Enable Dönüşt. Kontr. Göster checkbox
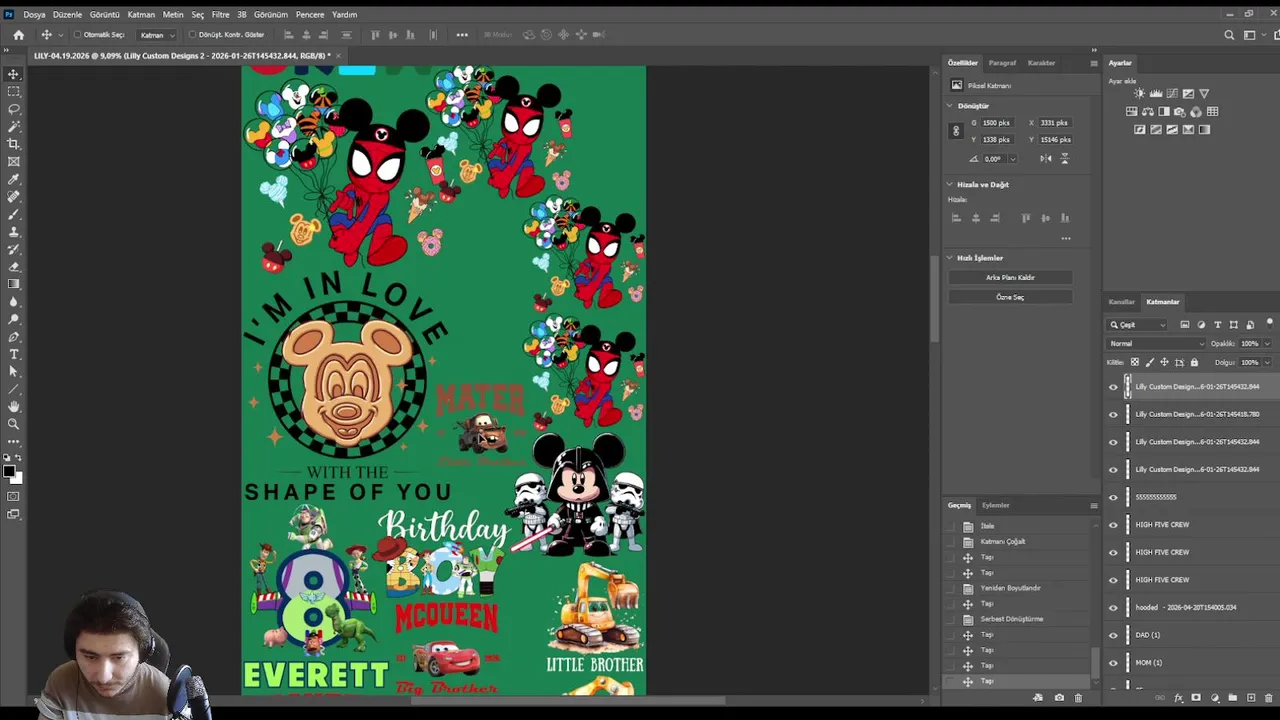The image size is (1280, 720). tap(192, 35)
